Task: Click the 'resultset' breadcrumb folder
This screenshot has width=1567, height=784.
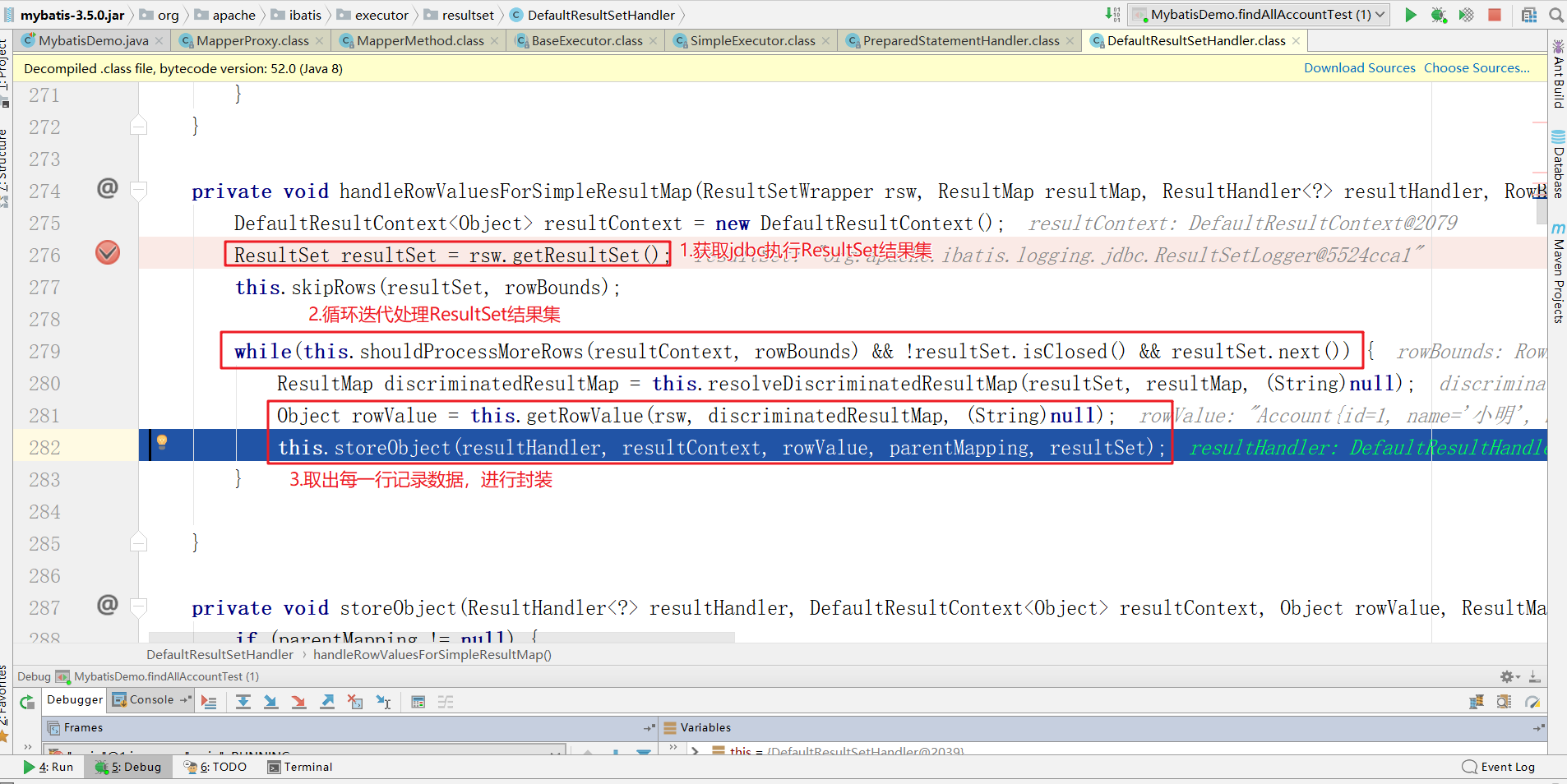Action: (x=460, y=15)
